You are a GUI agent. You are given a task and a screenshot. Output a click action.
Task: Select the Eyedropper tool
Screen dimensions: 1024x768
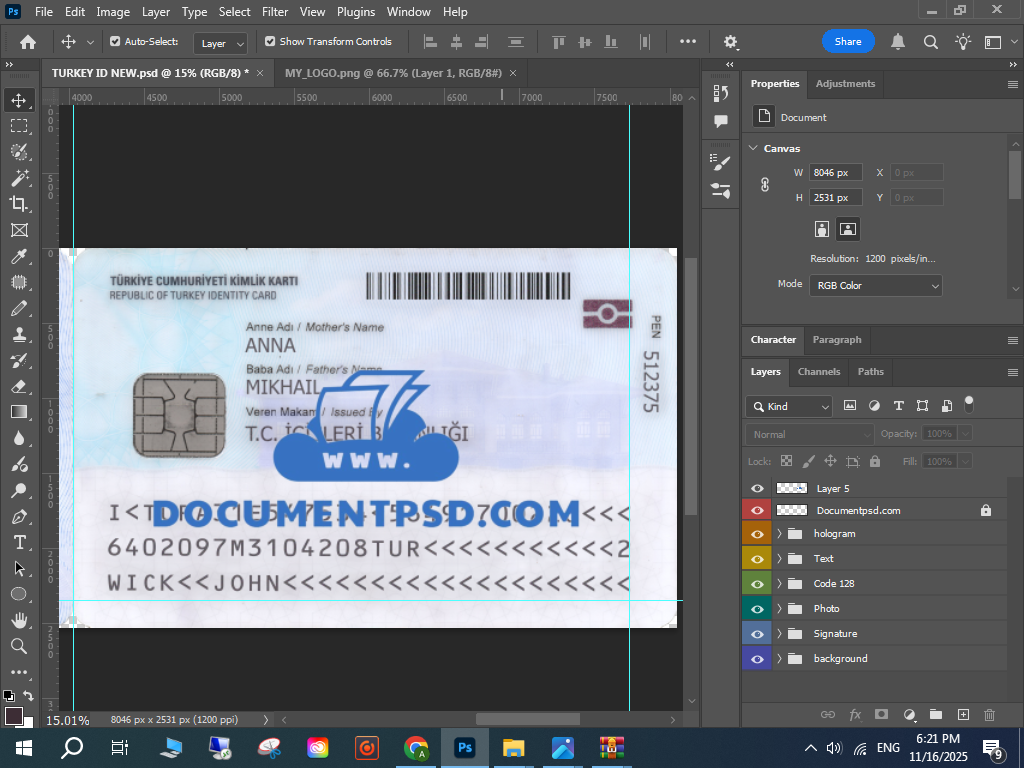19,256
